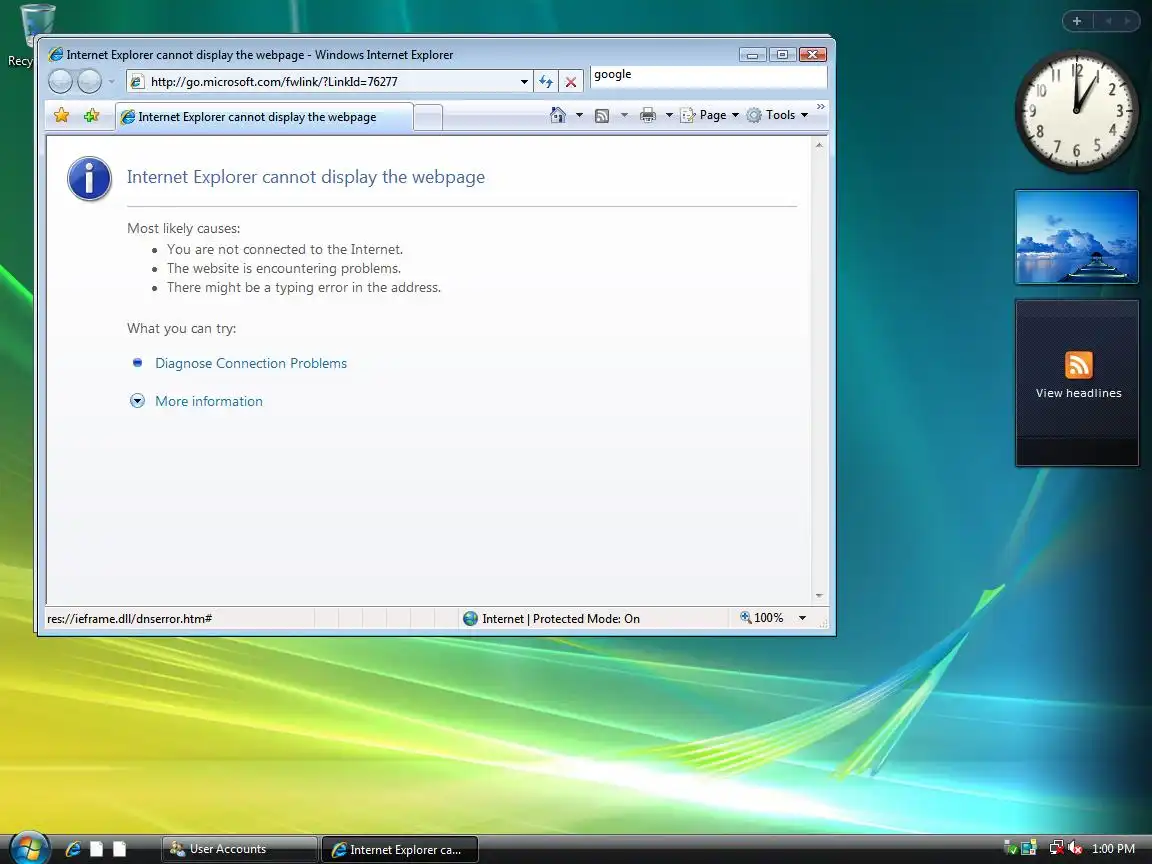The width and height of the screenshot is (1152, 864).
Task: Click 'Protected Mode: On' status bar text
Action: [x=586, y=619]
